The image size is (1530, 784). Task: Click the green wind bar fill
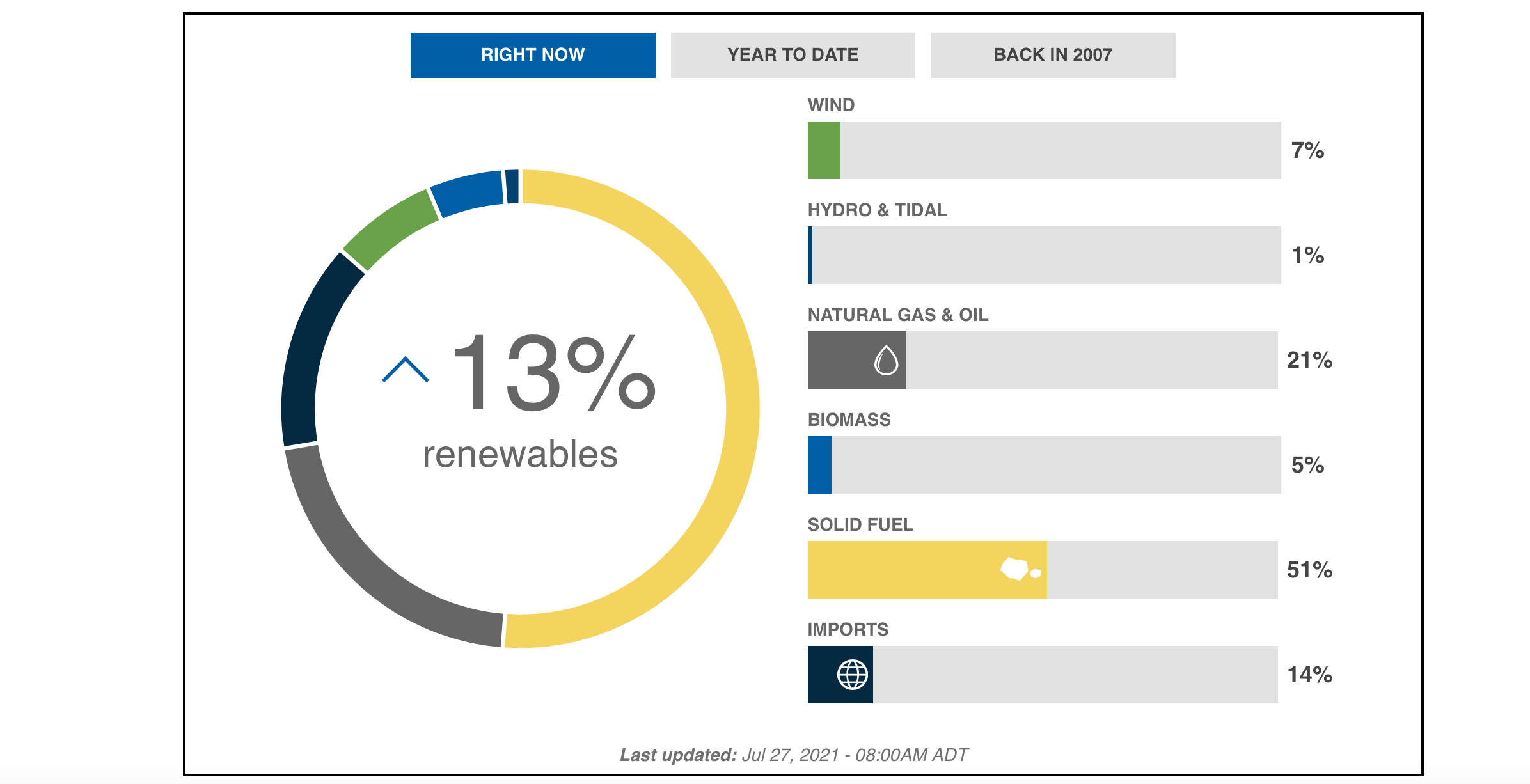coord(824,150)
